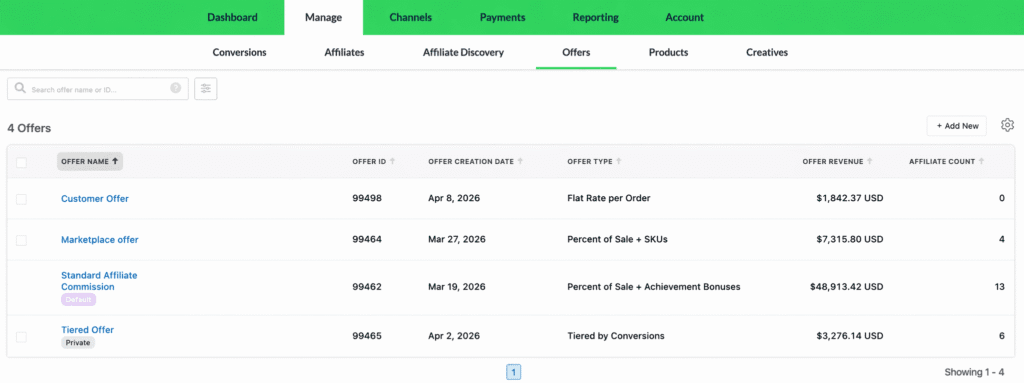Click the Mar 19, 2026 date
The height and width of the screenshot is (383, 1024).
pos(457,287)
